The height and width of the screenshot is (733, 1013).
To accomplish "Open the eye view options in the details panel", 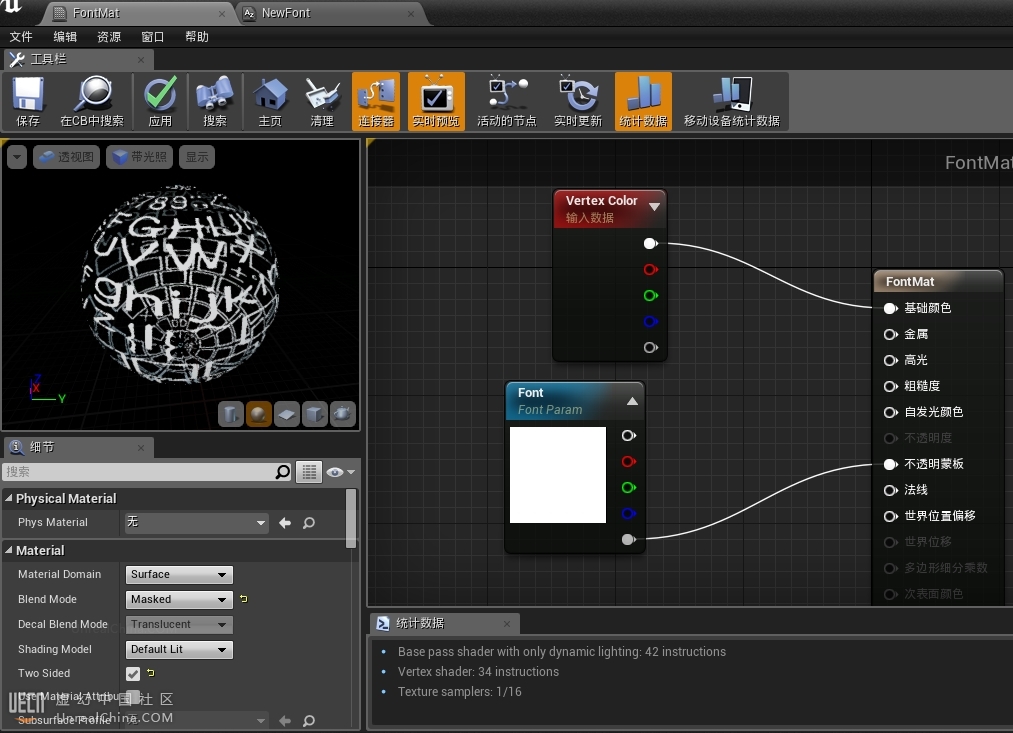I will point(340,472).
